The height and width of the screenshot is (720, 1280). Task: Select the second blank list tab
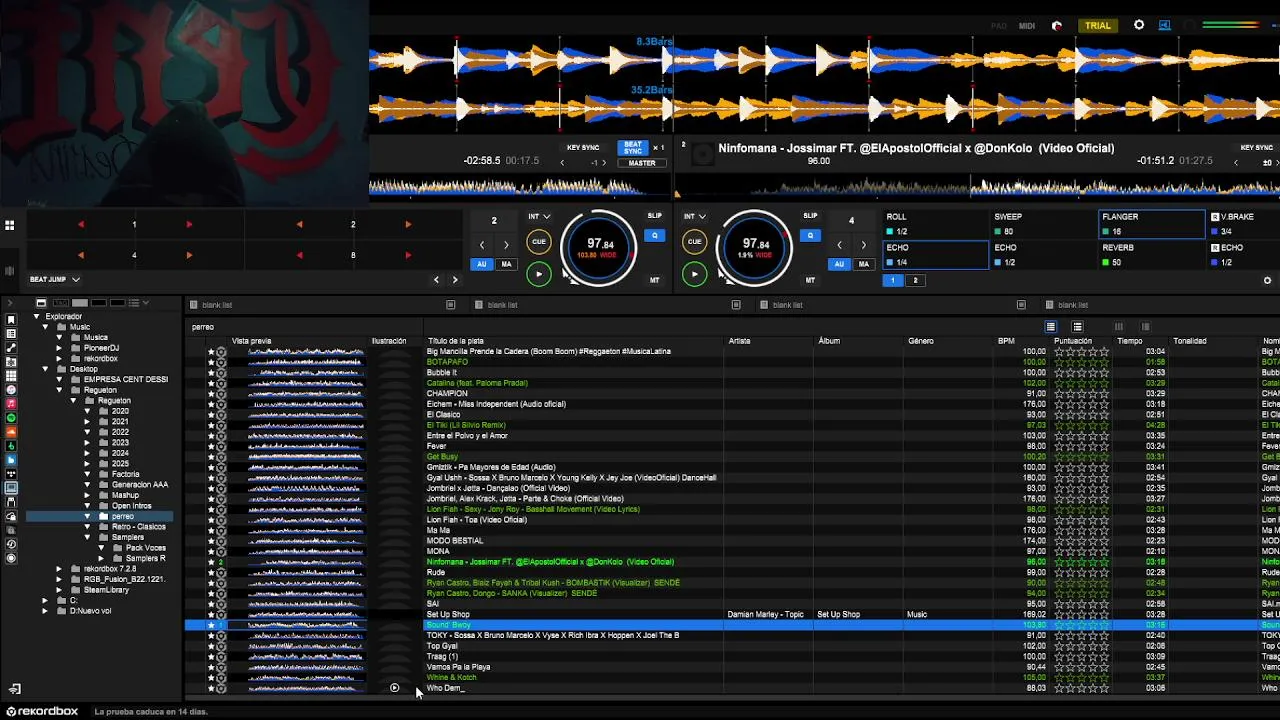(x=610, y=305)
